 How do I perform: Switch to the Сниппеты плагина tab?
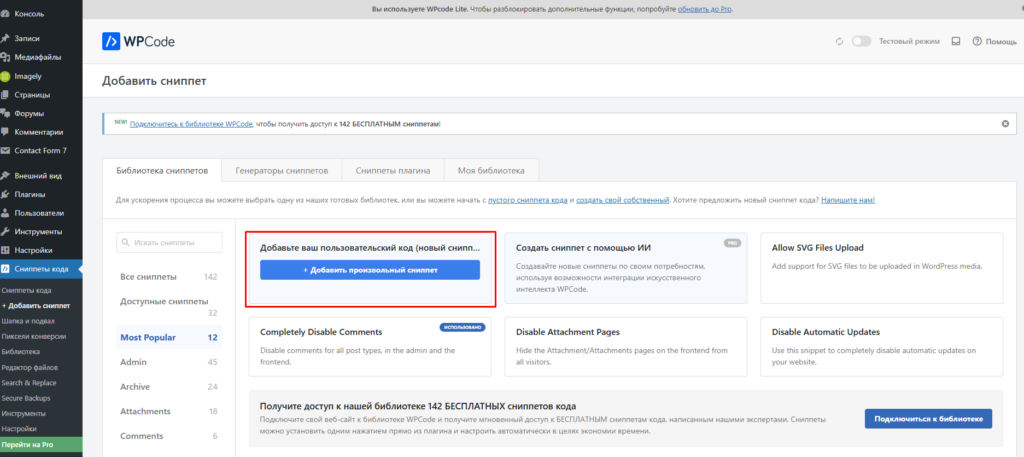(x=392, y=171)
